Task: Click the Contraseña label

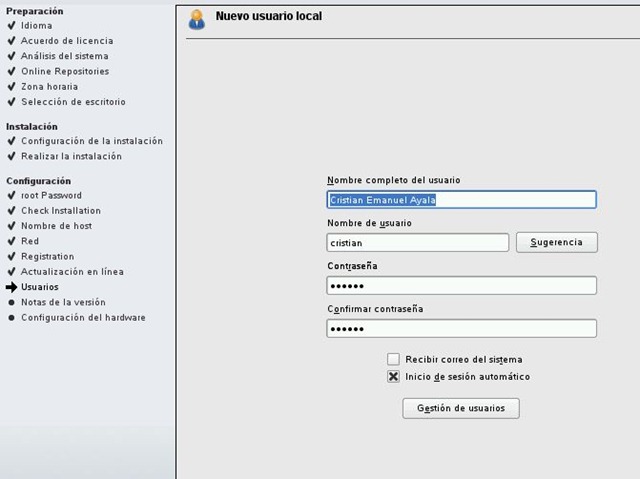Action: point(352,266)
